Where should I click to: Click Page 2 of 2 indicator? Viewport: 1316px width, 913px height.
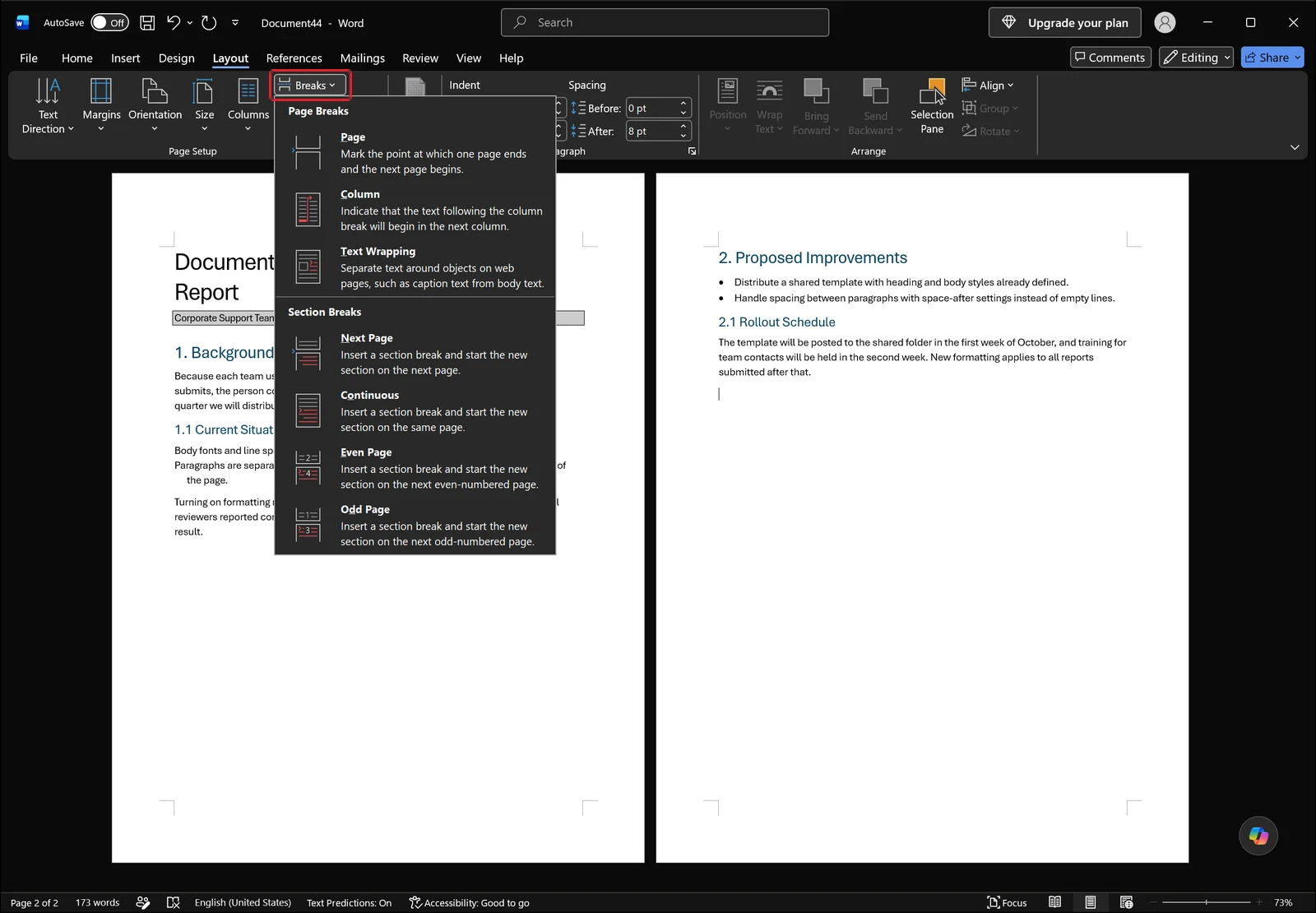click(35, 903)
